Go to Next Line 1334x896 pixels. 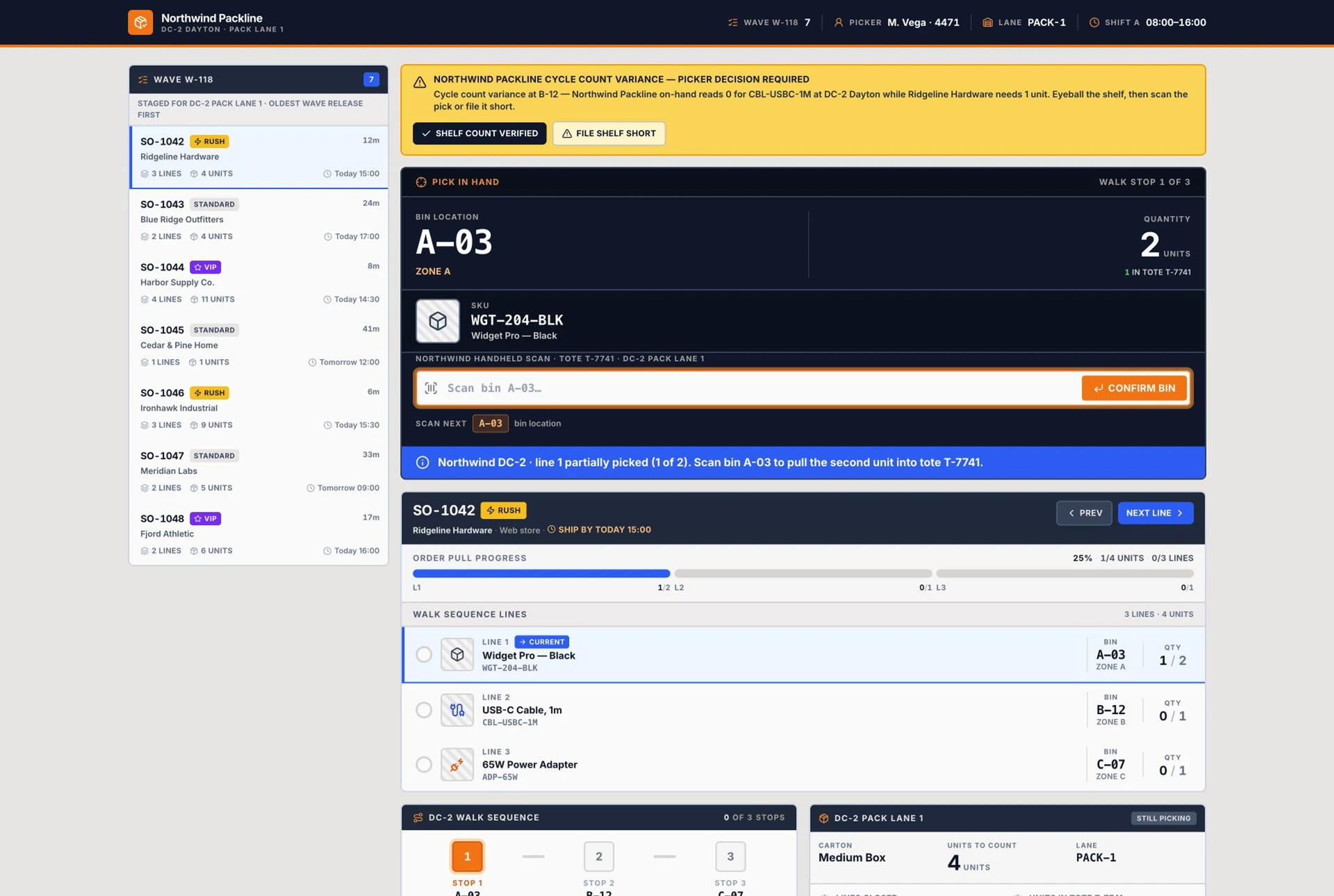(x=1155, y=513)
